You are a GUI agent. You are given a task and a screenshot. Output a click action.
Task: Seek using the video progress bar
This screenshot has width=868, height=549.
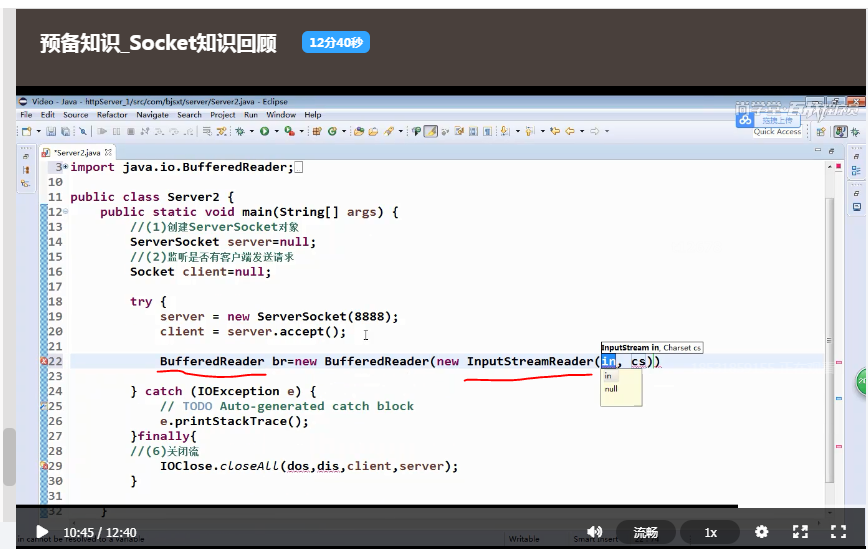(440, 506)
